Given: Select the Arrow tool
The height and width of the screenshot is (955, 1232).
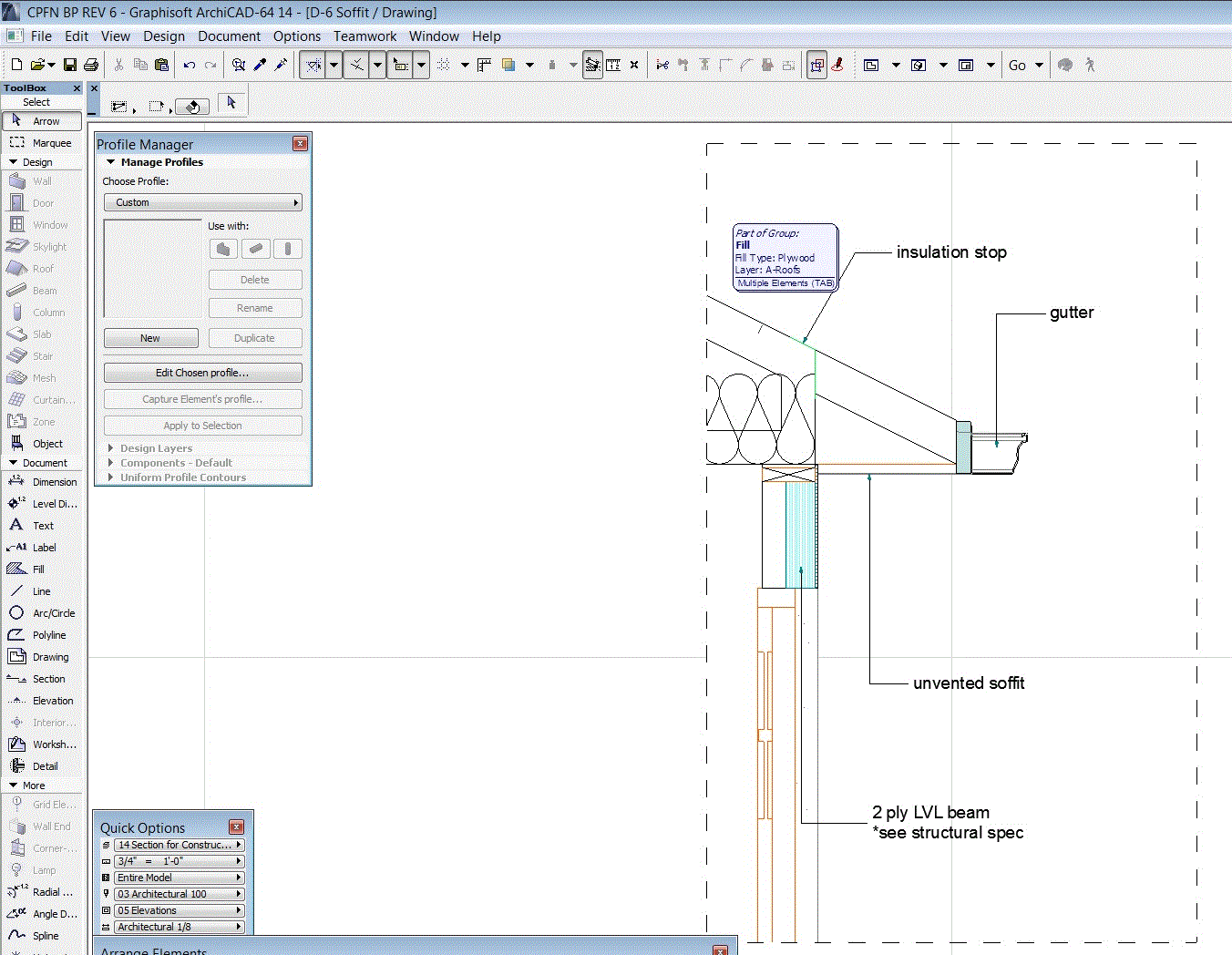Looking at the screenshot, I should [41, 120].
